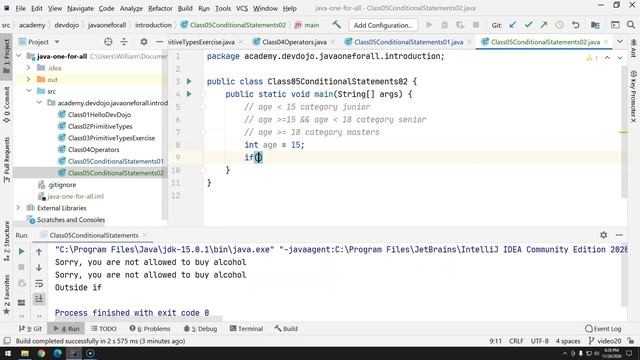Open the Project panel settings gear
This screenshot has width=640, height=360.
point(144,42)
